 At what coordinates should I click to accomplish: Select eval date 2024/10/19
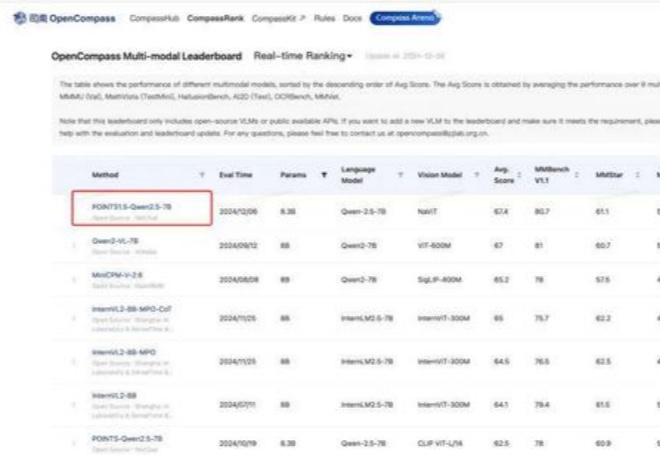[x=238, y=443]
